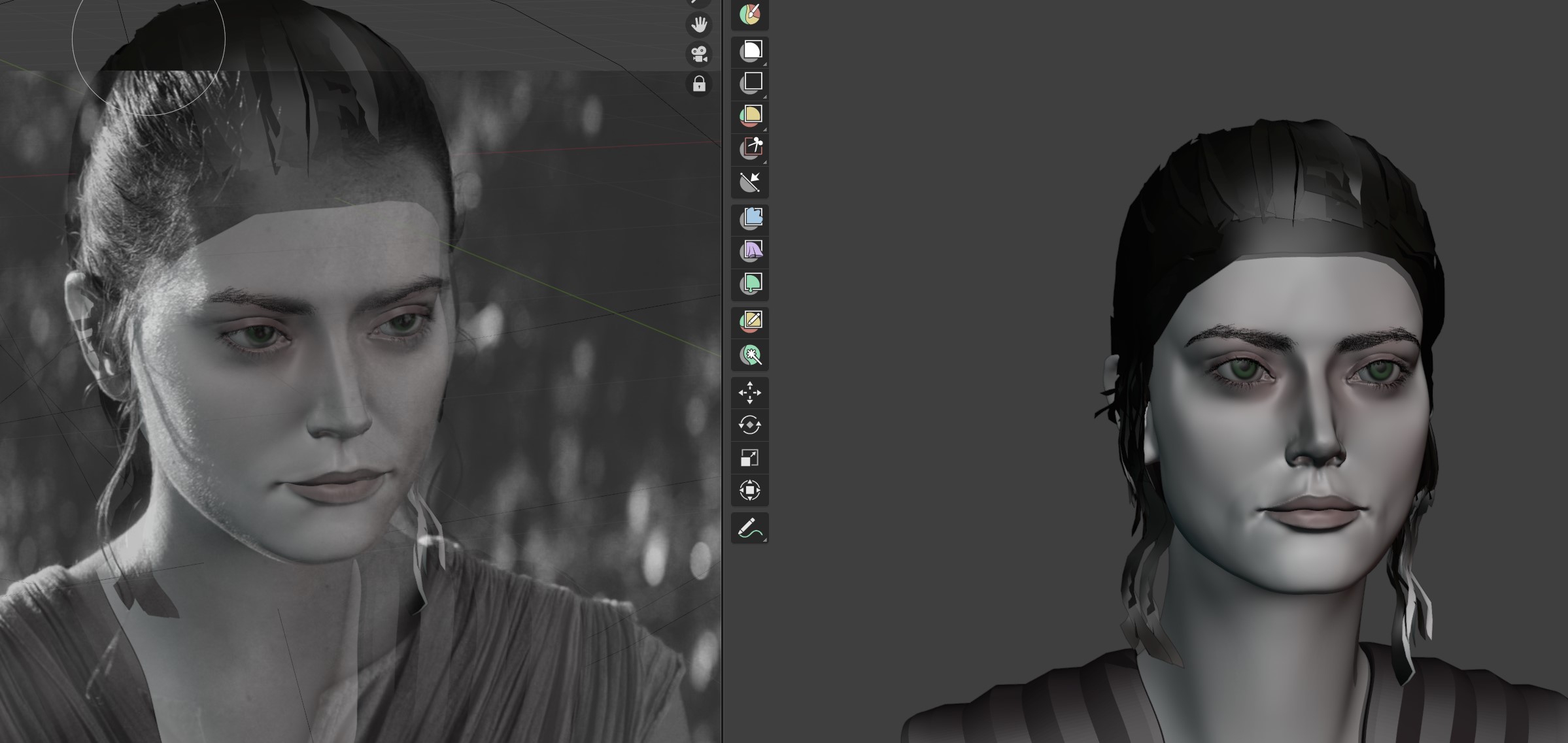Select the Mesh Filter tool
This screenshot has height=743, width=1568.
point(750,218)
